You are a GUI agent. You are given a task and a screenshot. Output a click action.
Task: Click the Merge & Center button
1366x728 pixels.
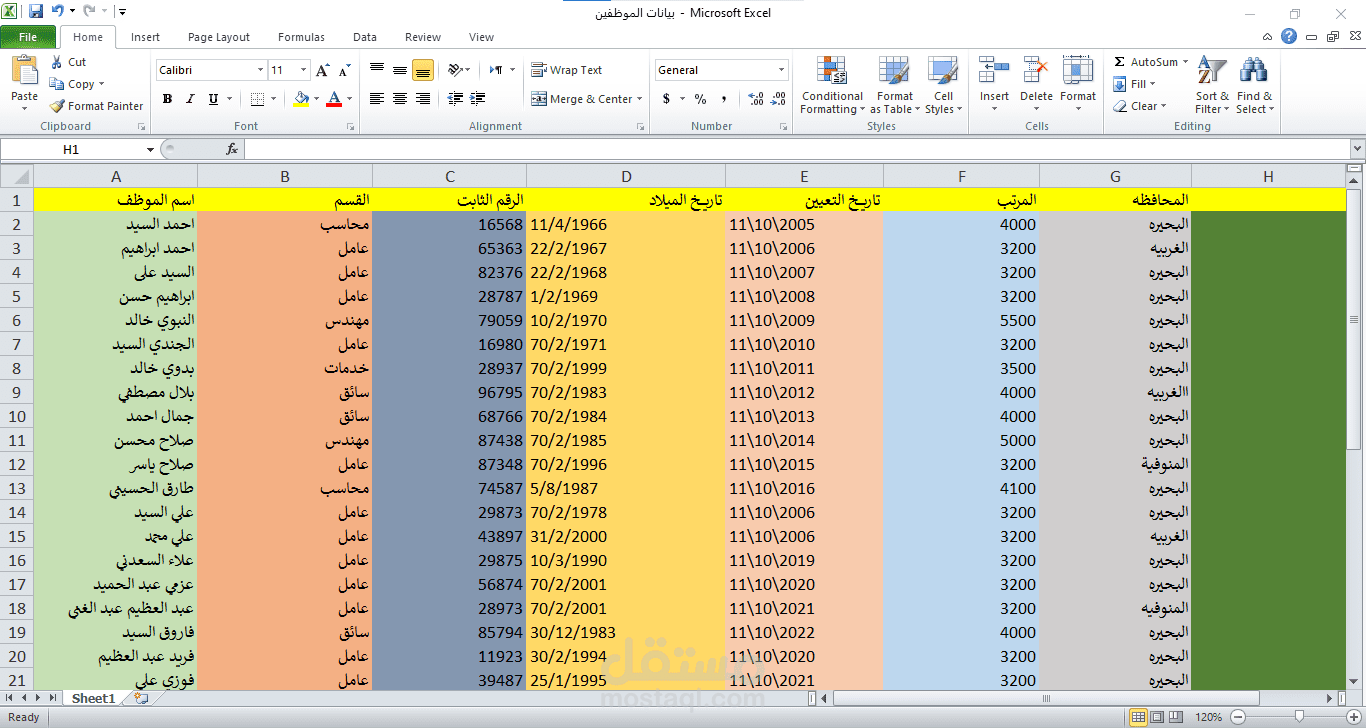584,99
